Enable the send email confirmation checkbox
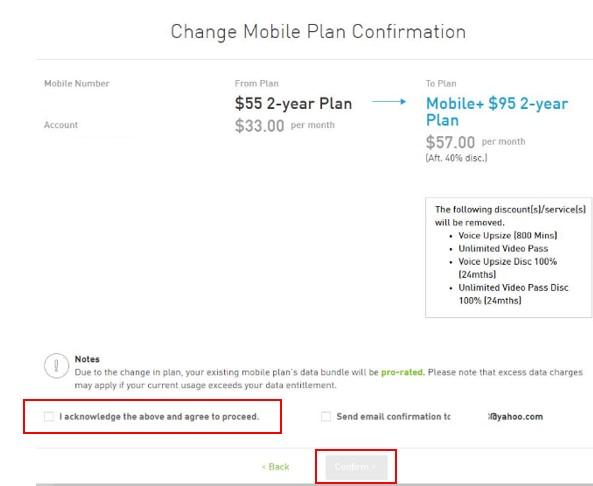 pyautogui.click(x=326, y=416)
